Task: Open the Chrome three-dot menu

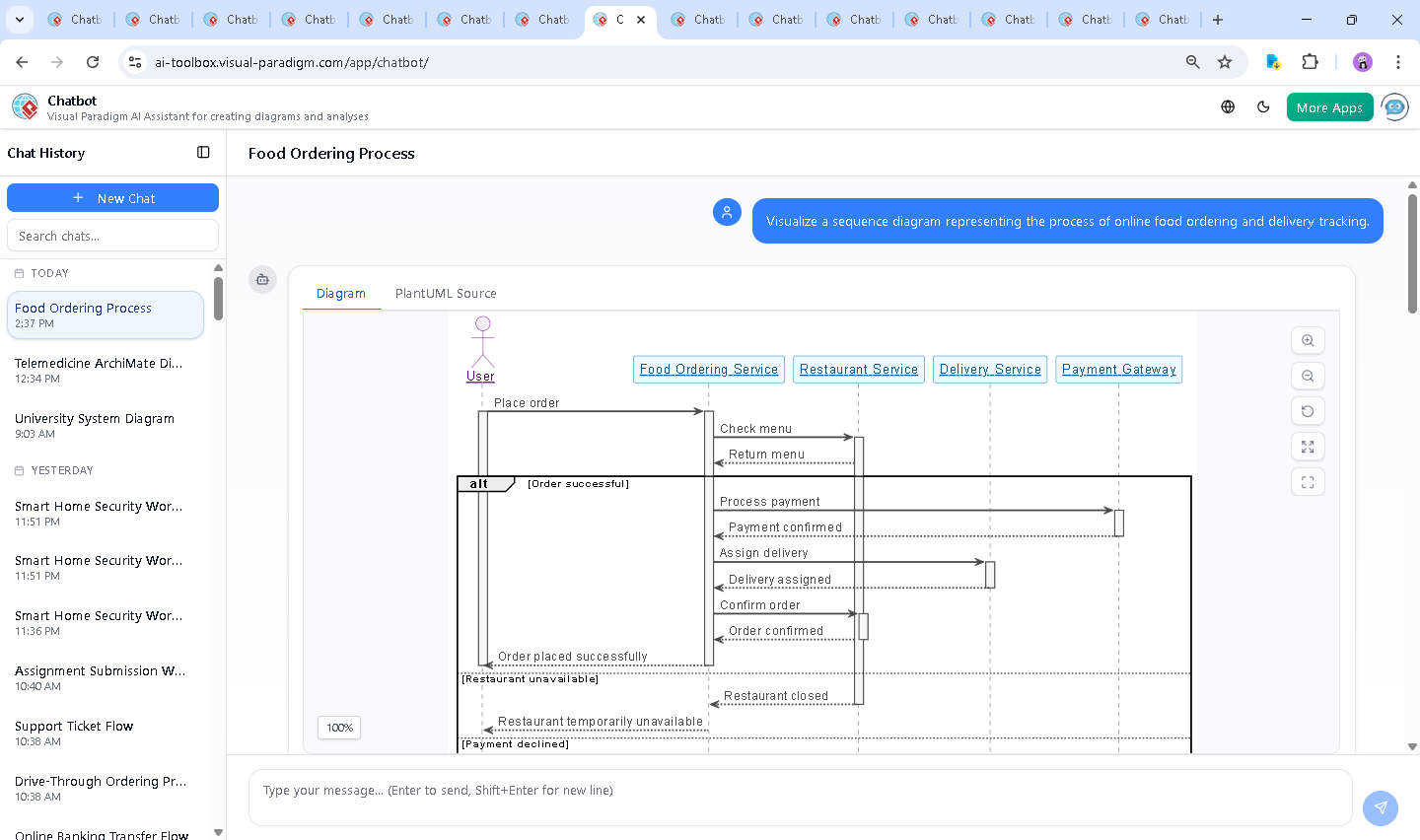Action: [x=1397, y=62]
